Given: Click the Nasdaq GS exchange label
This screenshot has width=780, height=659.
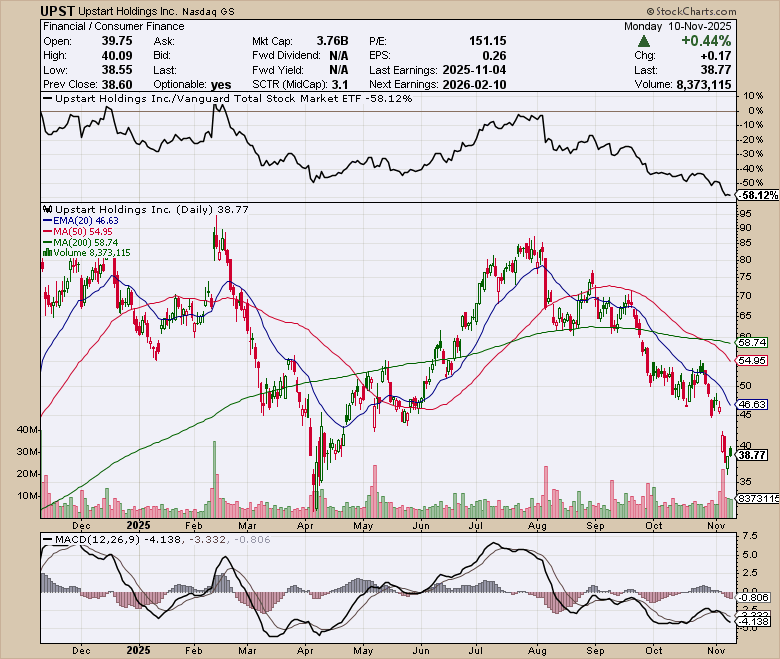Looking at the screenshot, I should [x=208, y=11].
